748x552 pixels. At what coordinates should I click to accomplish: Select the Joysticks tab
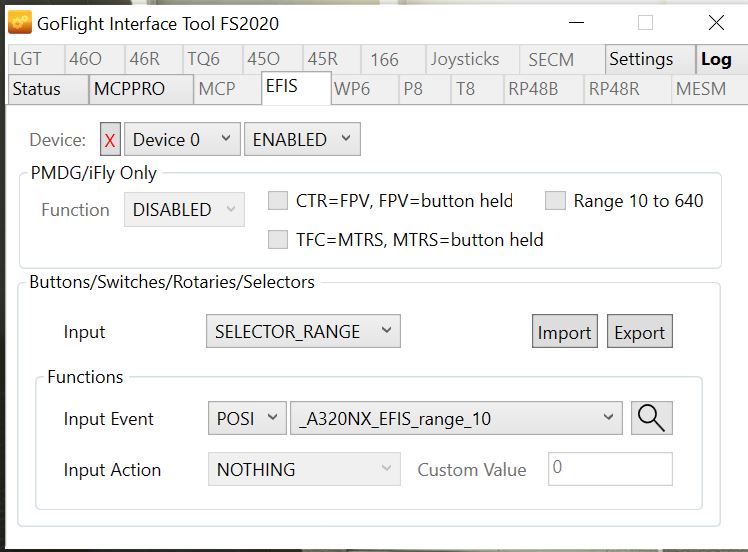coord(464,59)
